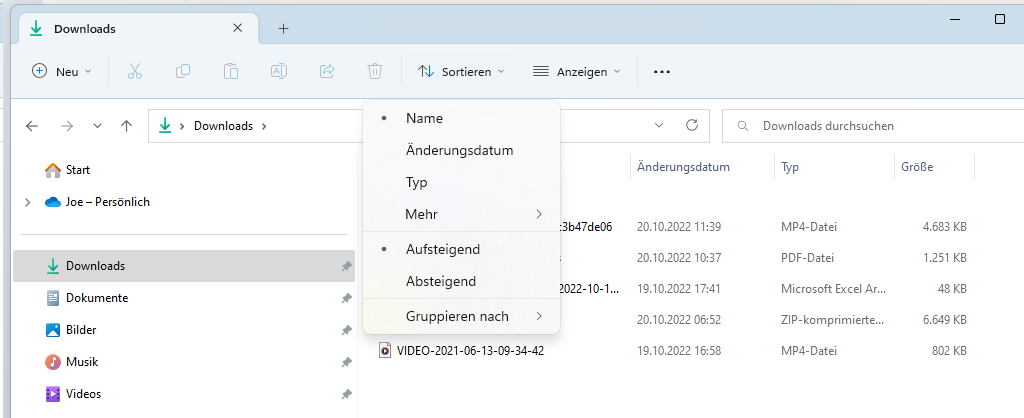Click the Delete trash can icon
The image size is (1024, 418).
(x=375, y=71)
